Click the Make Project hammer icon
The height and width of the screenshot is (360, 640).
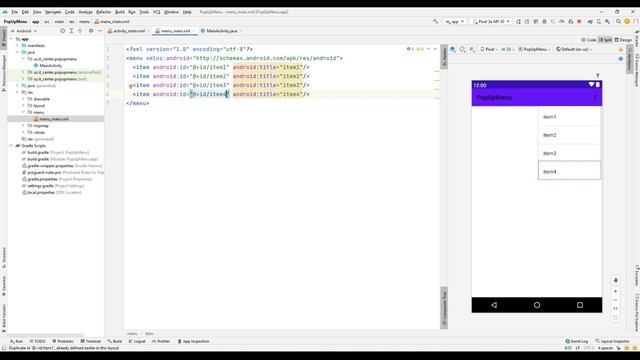click(436, 21)
